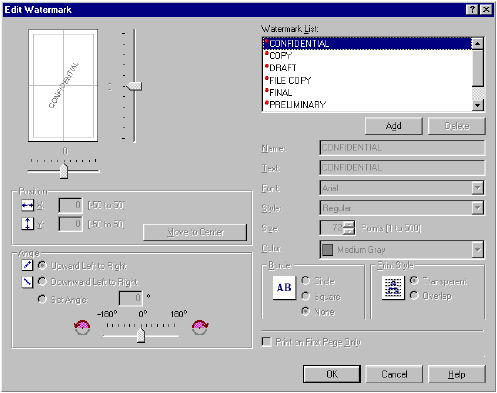Click the Downward Left to Right angle icon
The image size is (497, 393).
pyautogui.click(x=27, y=282)
